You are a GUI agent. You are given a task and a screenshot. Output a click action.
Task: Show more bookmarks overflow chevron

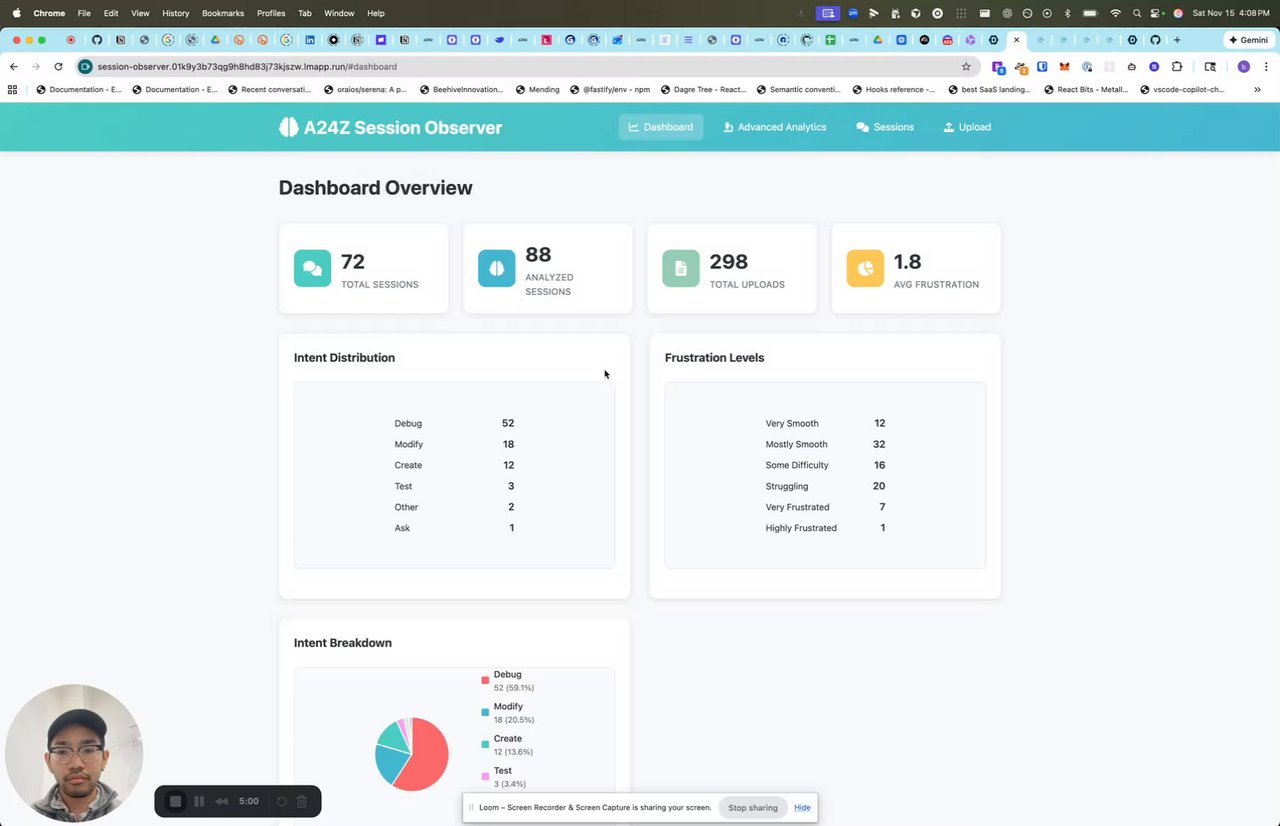pyautogui.click(x=1257, y=89)
